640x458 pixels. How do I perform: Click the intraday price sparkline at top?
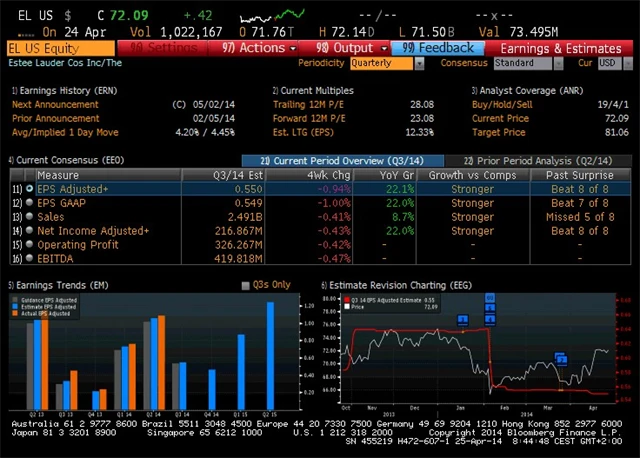(272, 16)
